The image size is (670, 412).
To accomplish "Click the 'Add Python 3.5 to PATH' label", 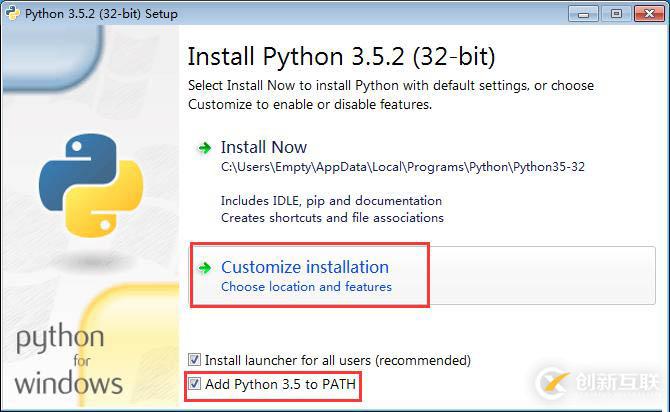I will point(280,384).
